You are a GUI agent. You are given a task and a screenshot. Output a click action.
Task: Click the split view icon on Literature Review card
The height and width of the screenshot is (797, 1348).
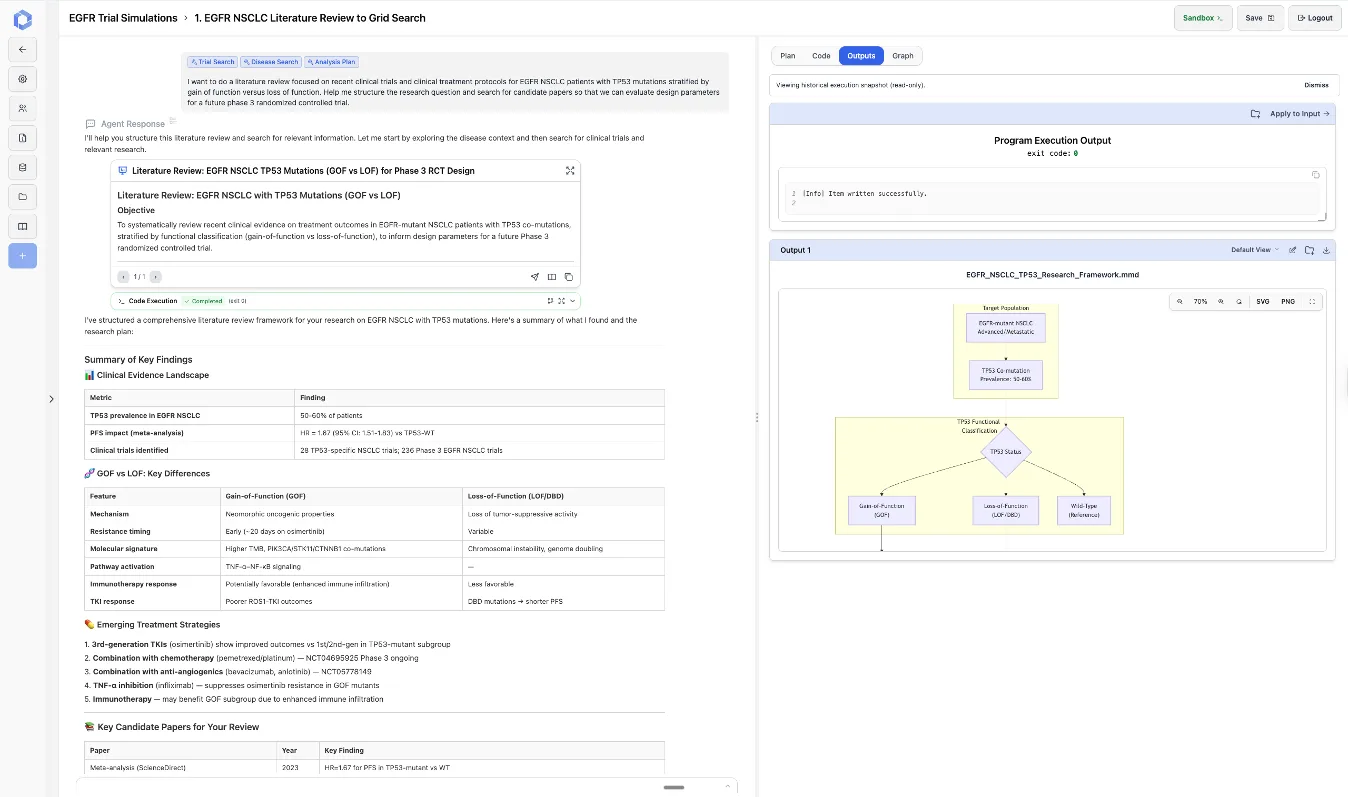click(x=552, y=277)
